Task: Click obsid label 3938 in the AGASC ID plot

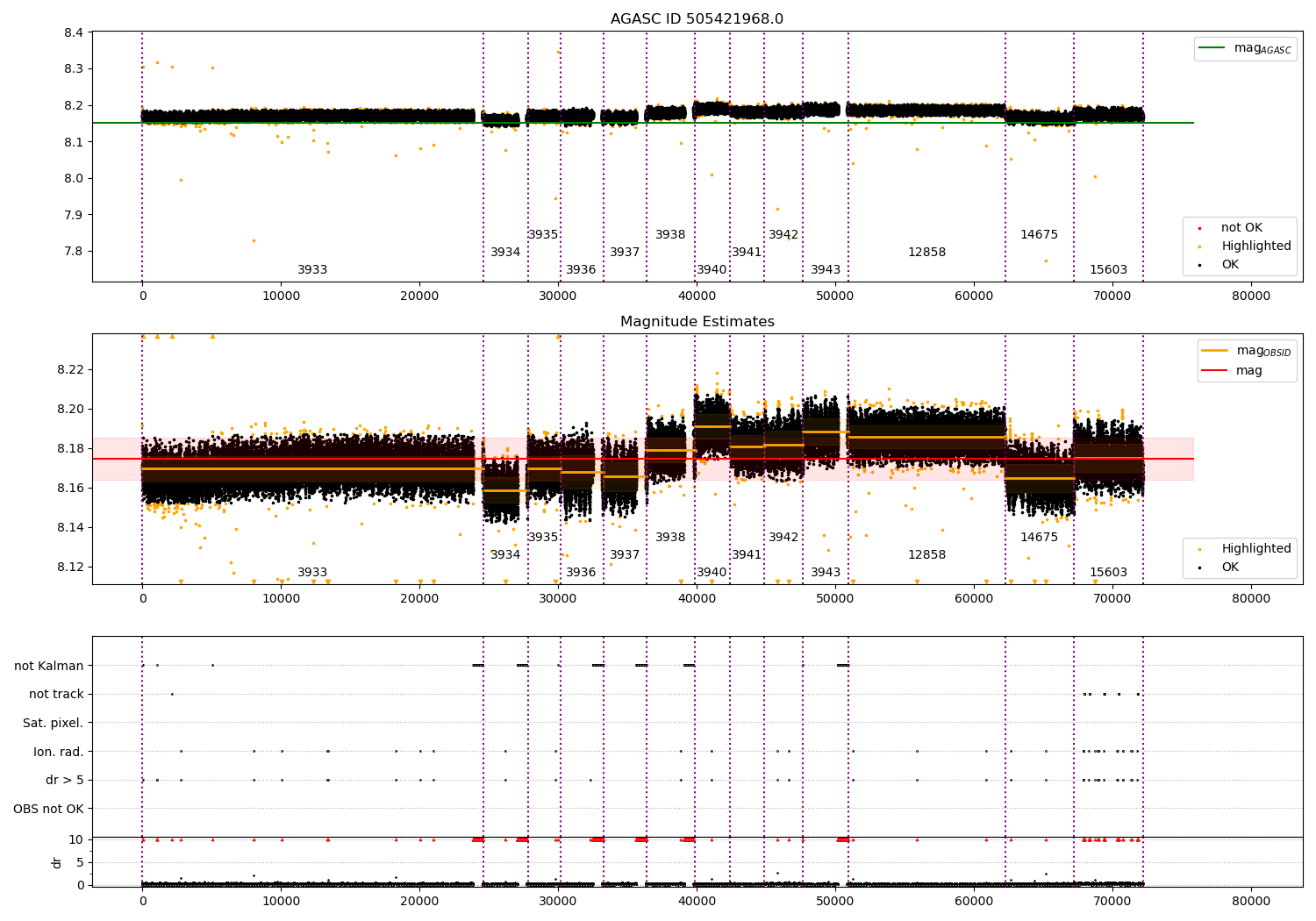Action: coord(670,234)
